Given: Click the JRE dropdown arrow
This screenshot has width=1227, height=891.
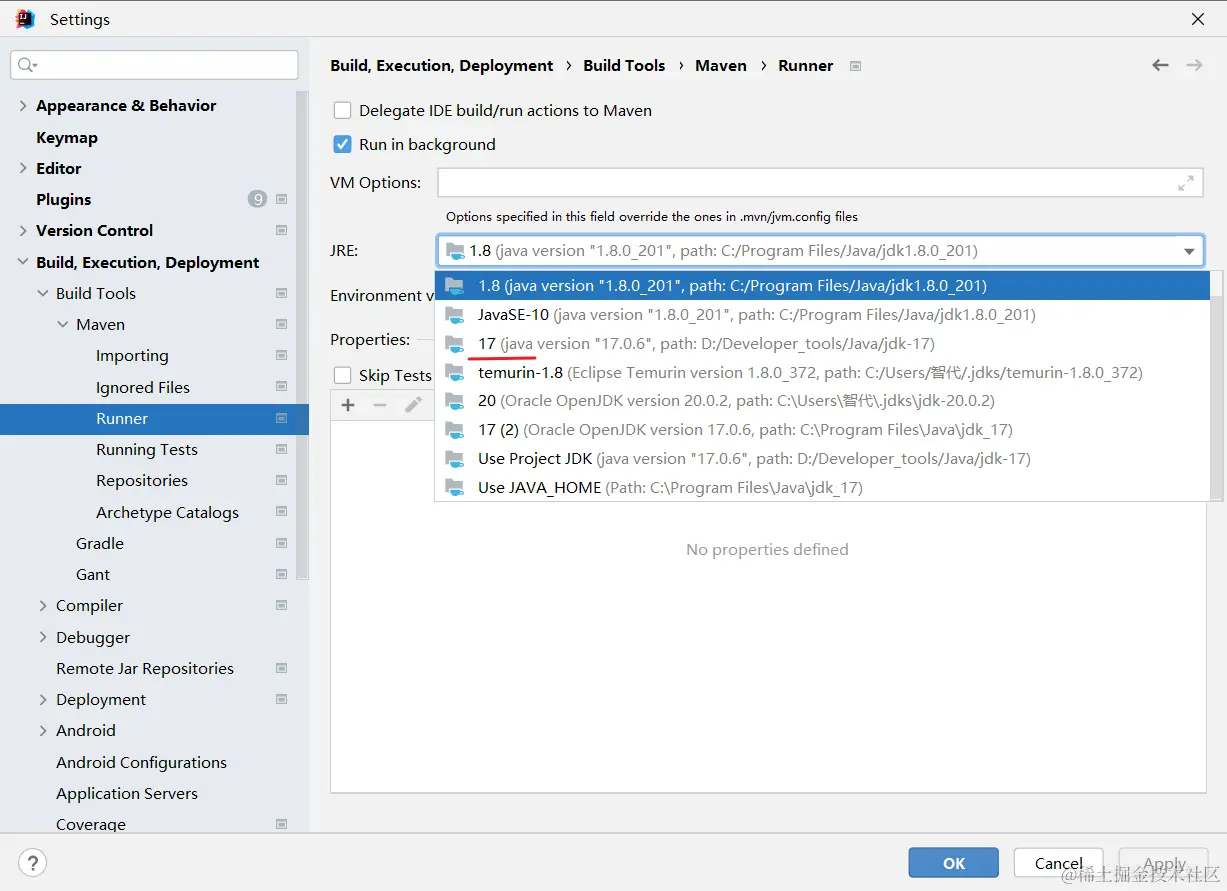Looking at the screenshot, I should 1189,251.
